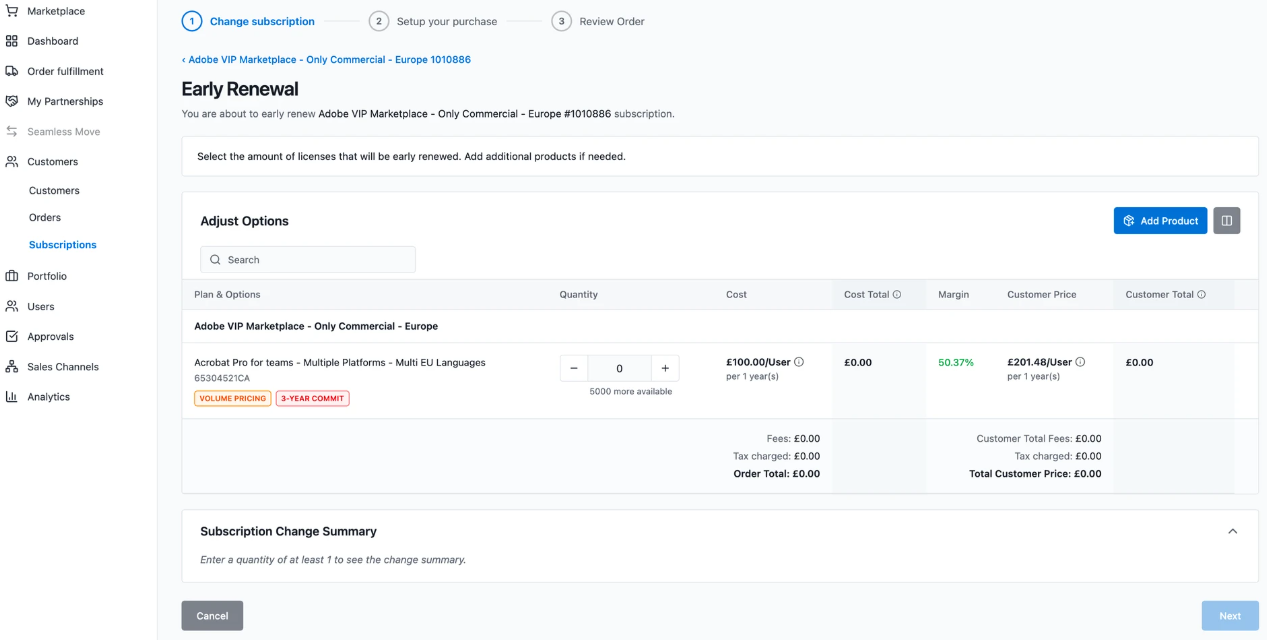Click the 'Order Total: £0.00' line
This screenshot has height=640, width=1267.
point(777,474)
